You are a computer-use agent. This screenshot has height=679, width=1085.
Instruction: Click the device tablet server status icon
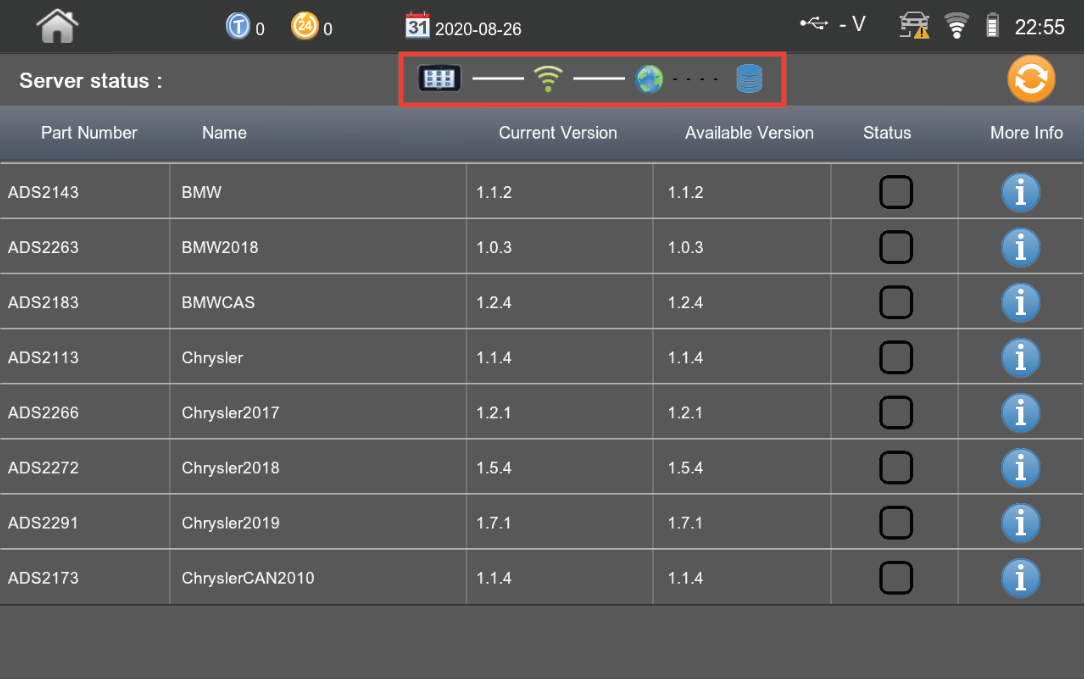pyautogui.click(x=439, y=78)
